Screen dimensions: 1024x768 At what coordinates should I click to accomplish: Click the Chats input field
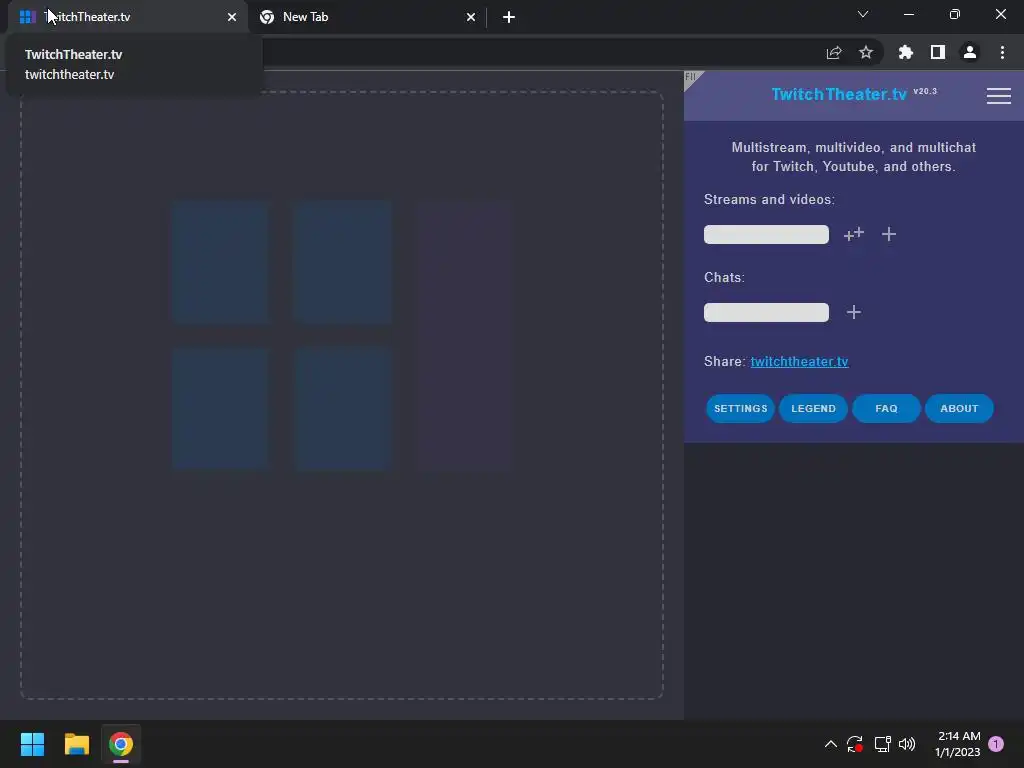[x=766, y=312]
